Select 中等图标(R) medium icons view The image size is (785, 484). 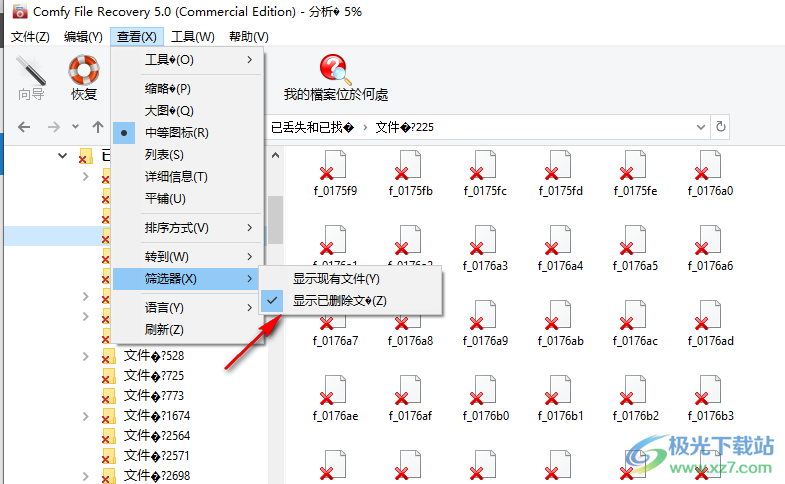pyautogui.click(x=188, y=133)
